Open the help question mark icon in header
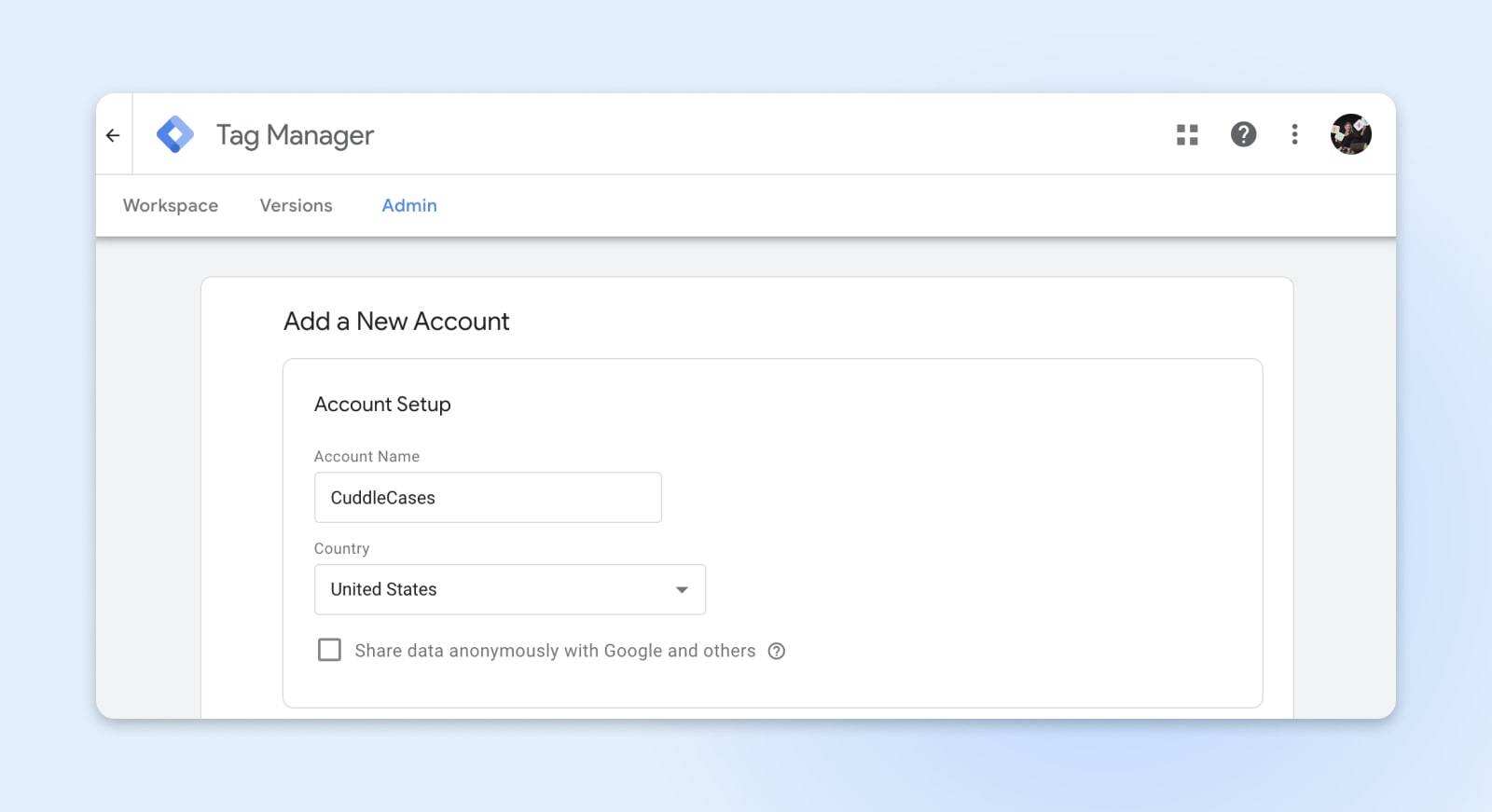1492x812 pixels. [x=1243, y=134]
